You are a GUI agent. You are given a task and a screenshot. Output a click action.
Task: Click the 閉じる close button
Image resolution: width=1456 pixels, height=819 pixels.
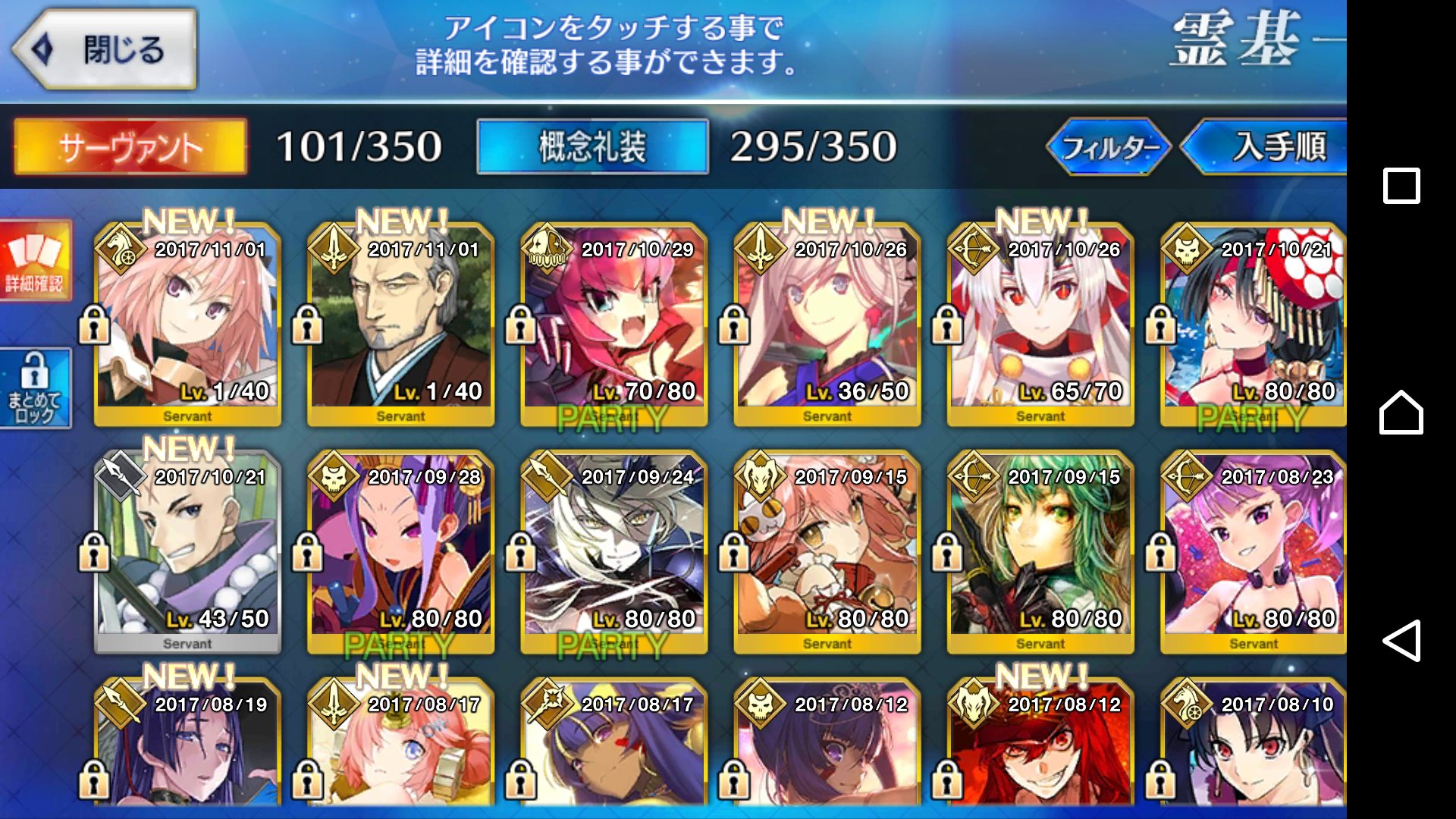click(105, 49)
